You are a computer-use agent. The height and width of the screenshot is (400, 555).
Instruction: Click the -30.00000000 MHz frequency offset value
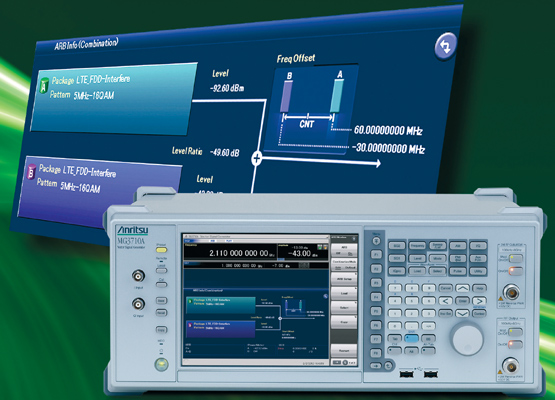[388, 148]
